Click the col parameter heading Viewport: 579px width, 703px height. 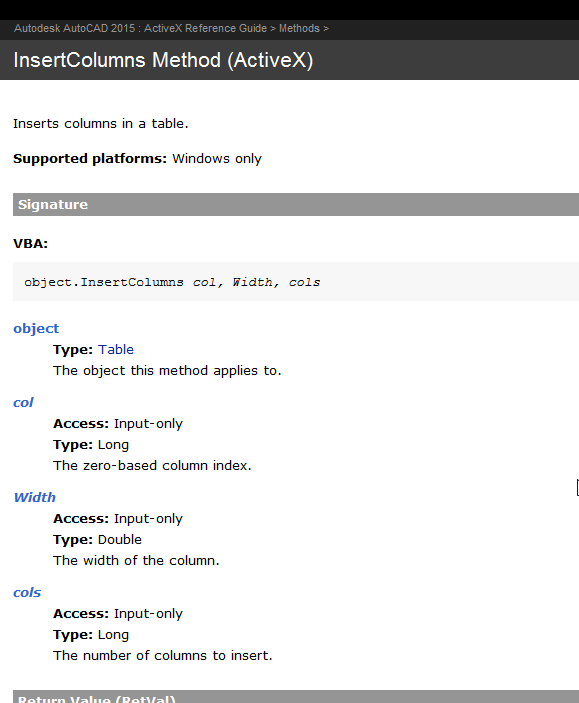pyautogui.click(x=23, y=402)
